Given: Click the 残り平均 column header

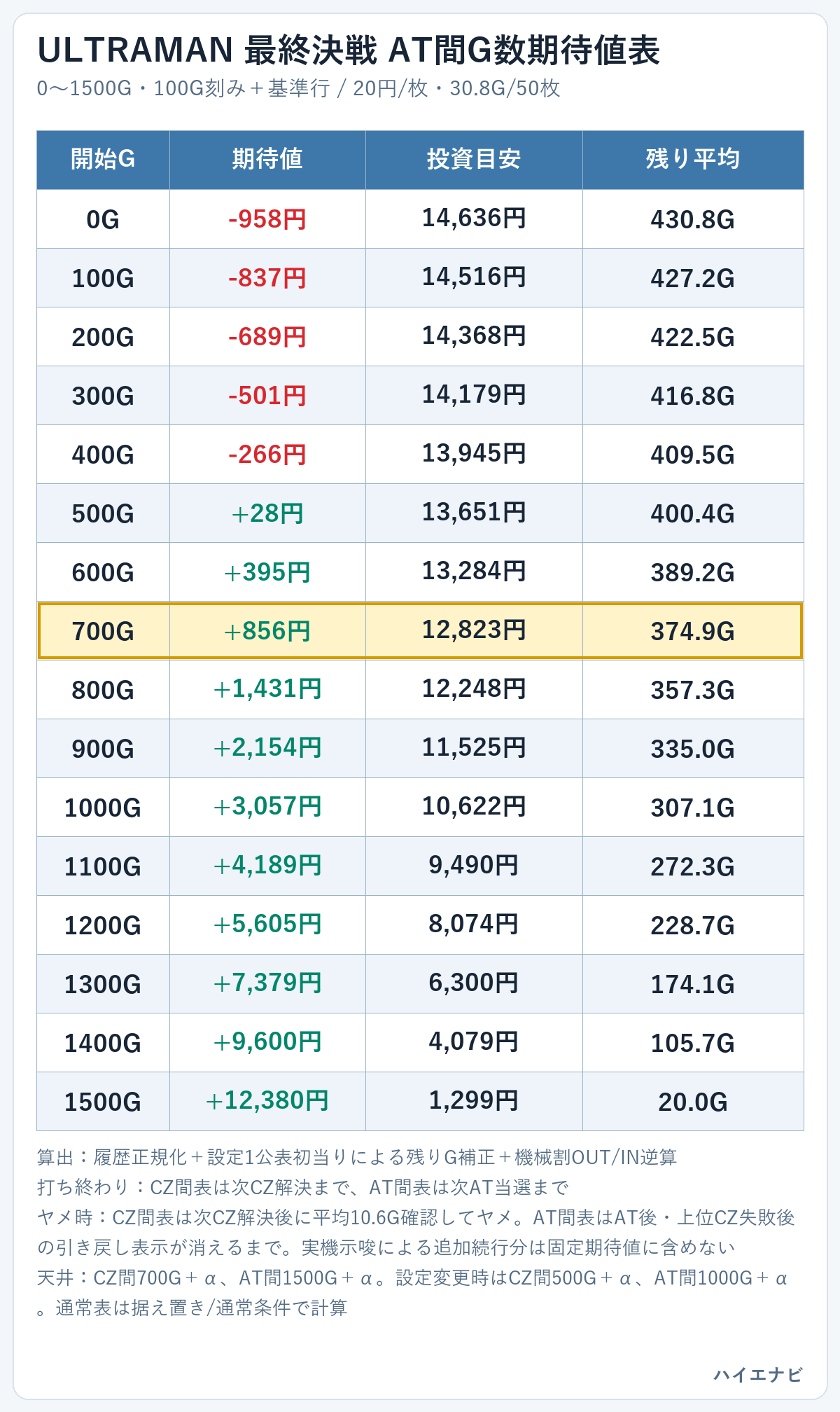Looking at the screenshot, I should click(x=693, y=160).
